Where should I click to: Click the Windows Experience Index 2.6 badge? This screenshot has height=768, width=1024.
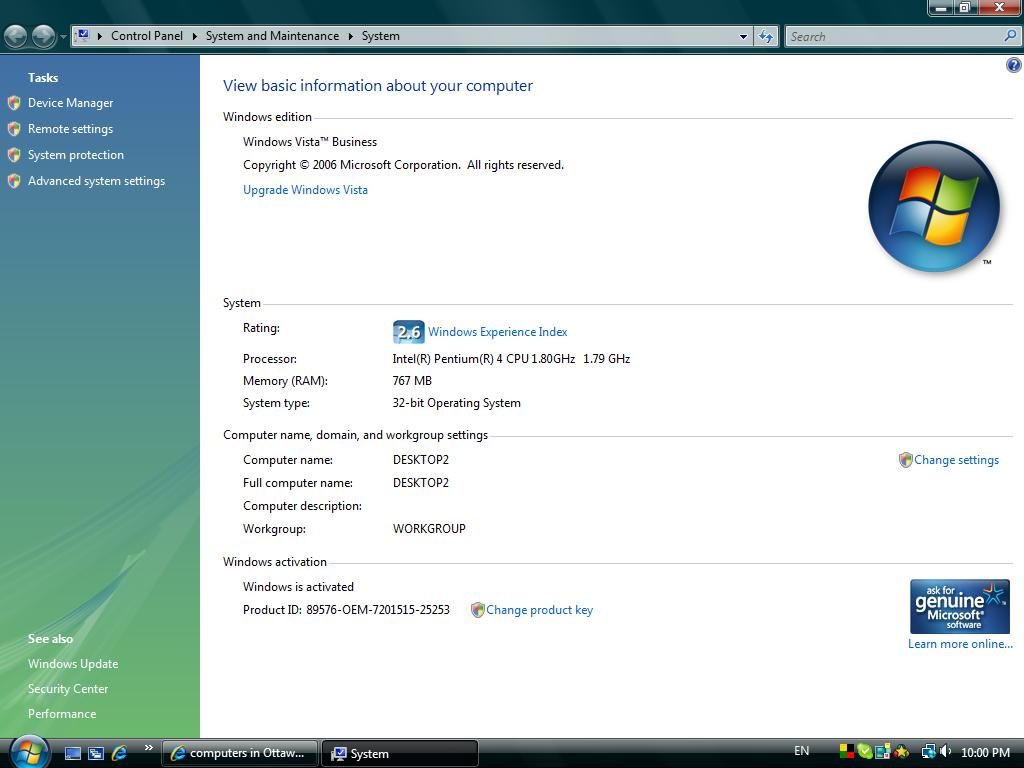pyautogui.click(x=408, y=332)
